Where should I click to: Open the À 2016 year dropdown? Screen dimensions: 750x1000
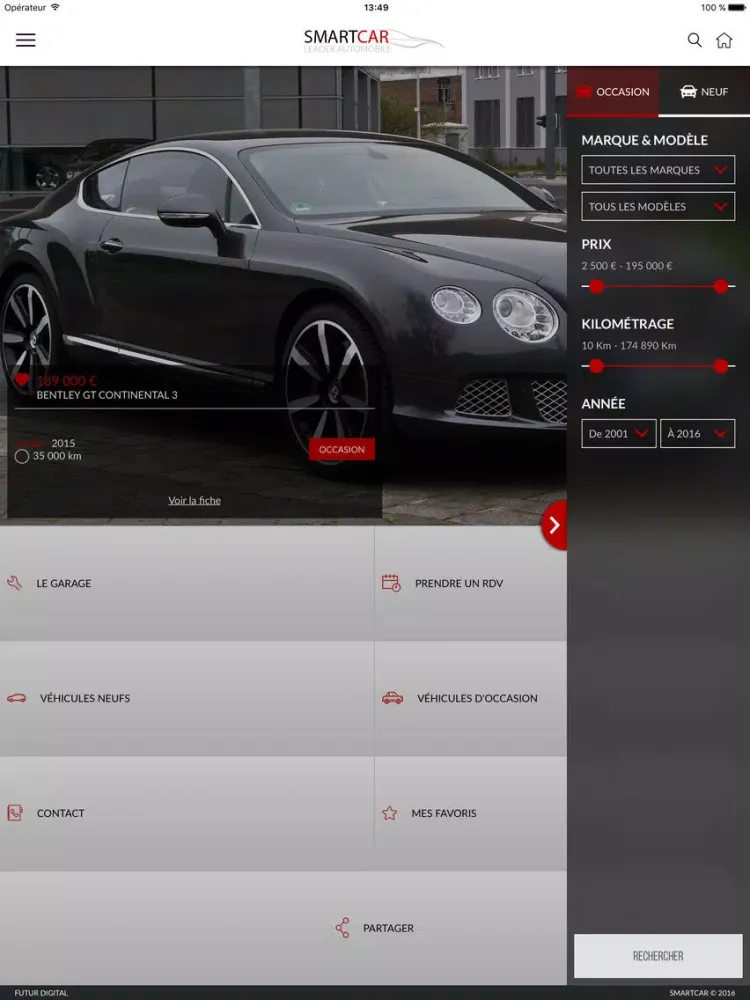(x=698, y=434)
